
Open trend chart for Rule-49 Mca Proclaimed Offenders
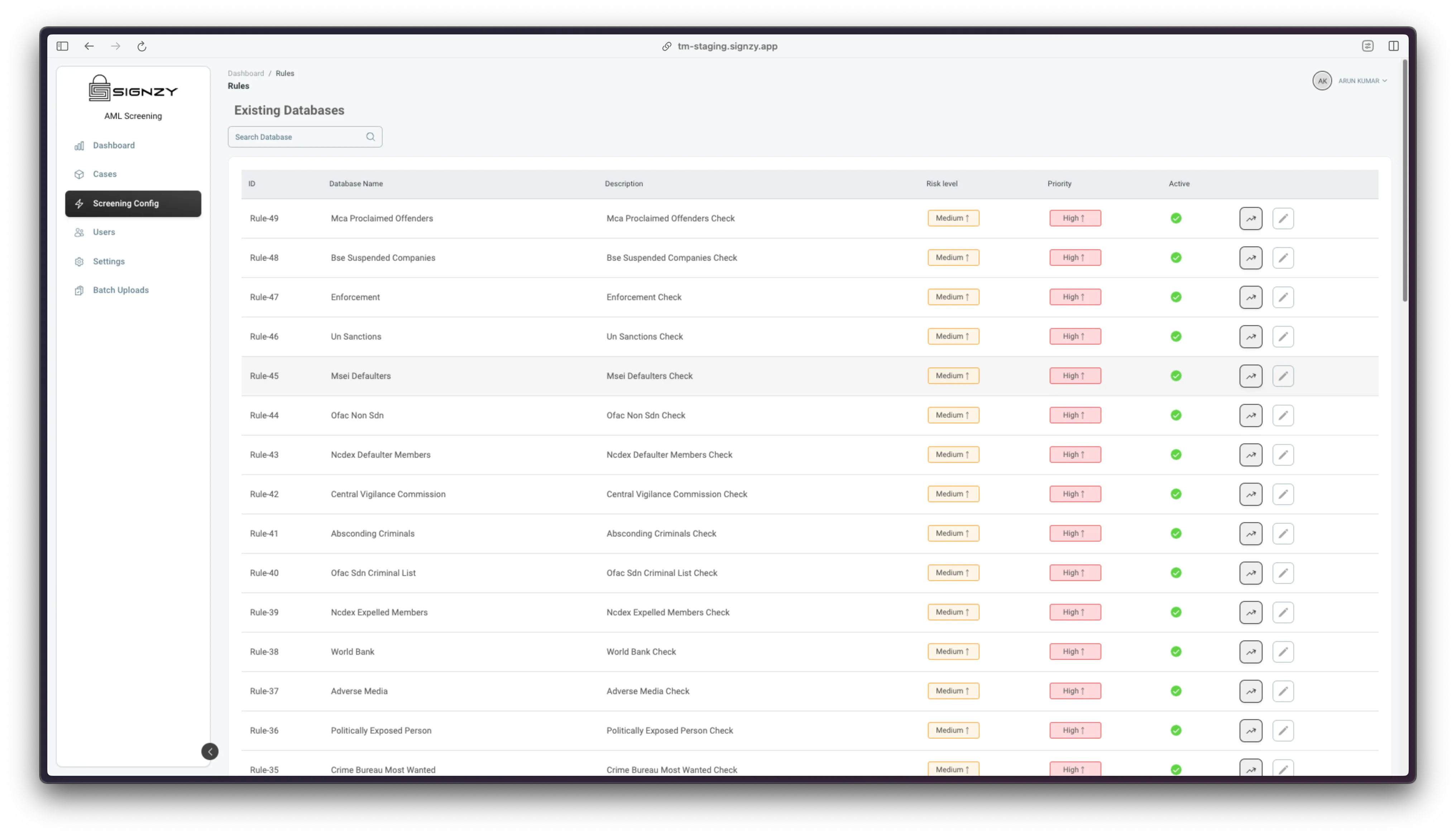(x=1250, y=218)
